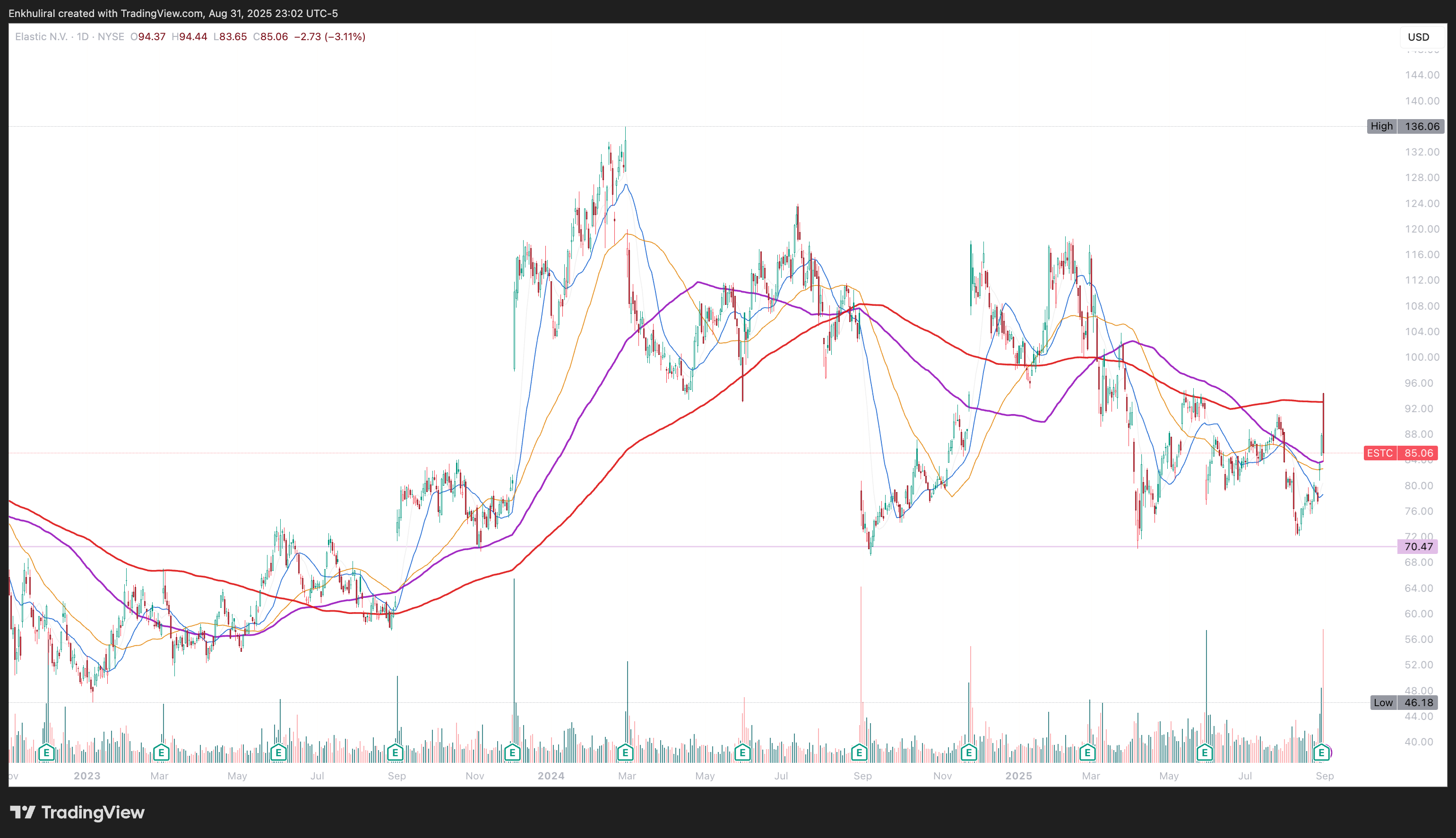Click the red ESTC 85.06 price tag
The height and width of the screenshot is (838, 1456).
click(1401, 453)
